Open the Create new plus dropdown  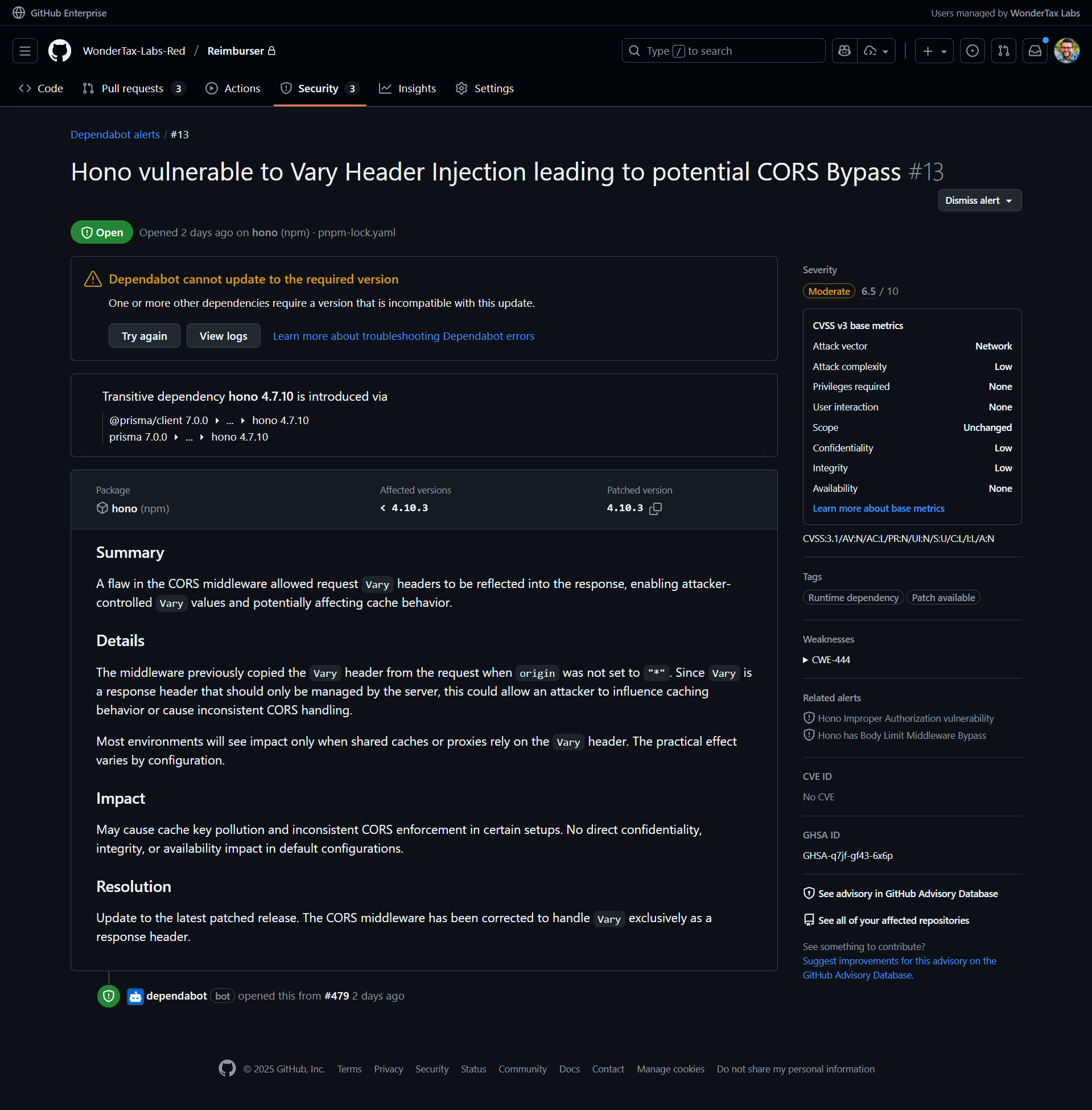[934, 51]
